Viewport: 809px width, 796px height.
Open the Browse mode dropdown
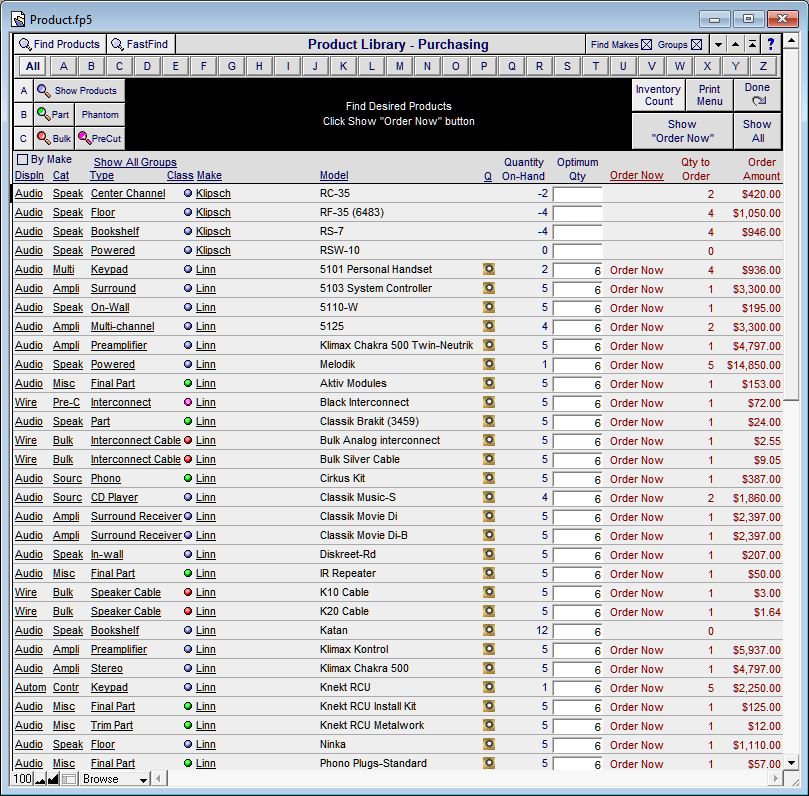coord(115,779)
